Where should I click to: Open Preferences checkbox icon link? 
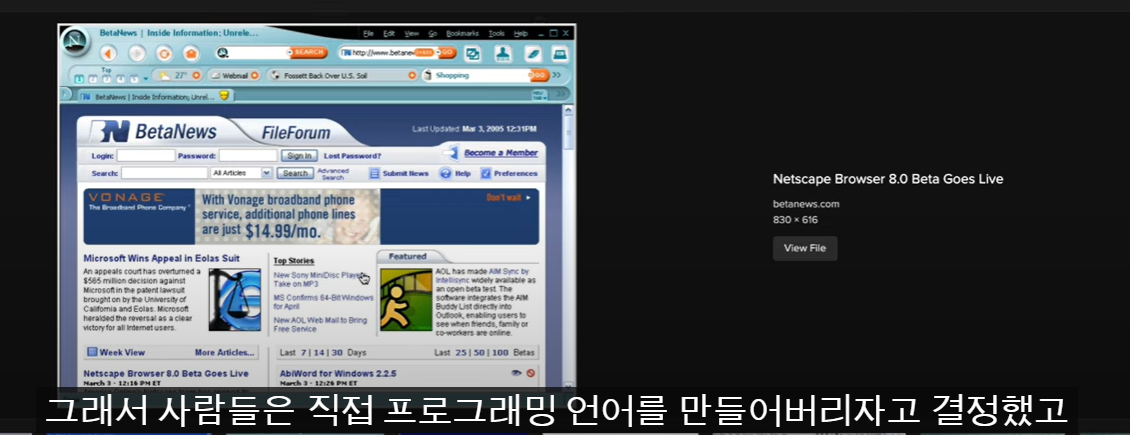[486, 174]
